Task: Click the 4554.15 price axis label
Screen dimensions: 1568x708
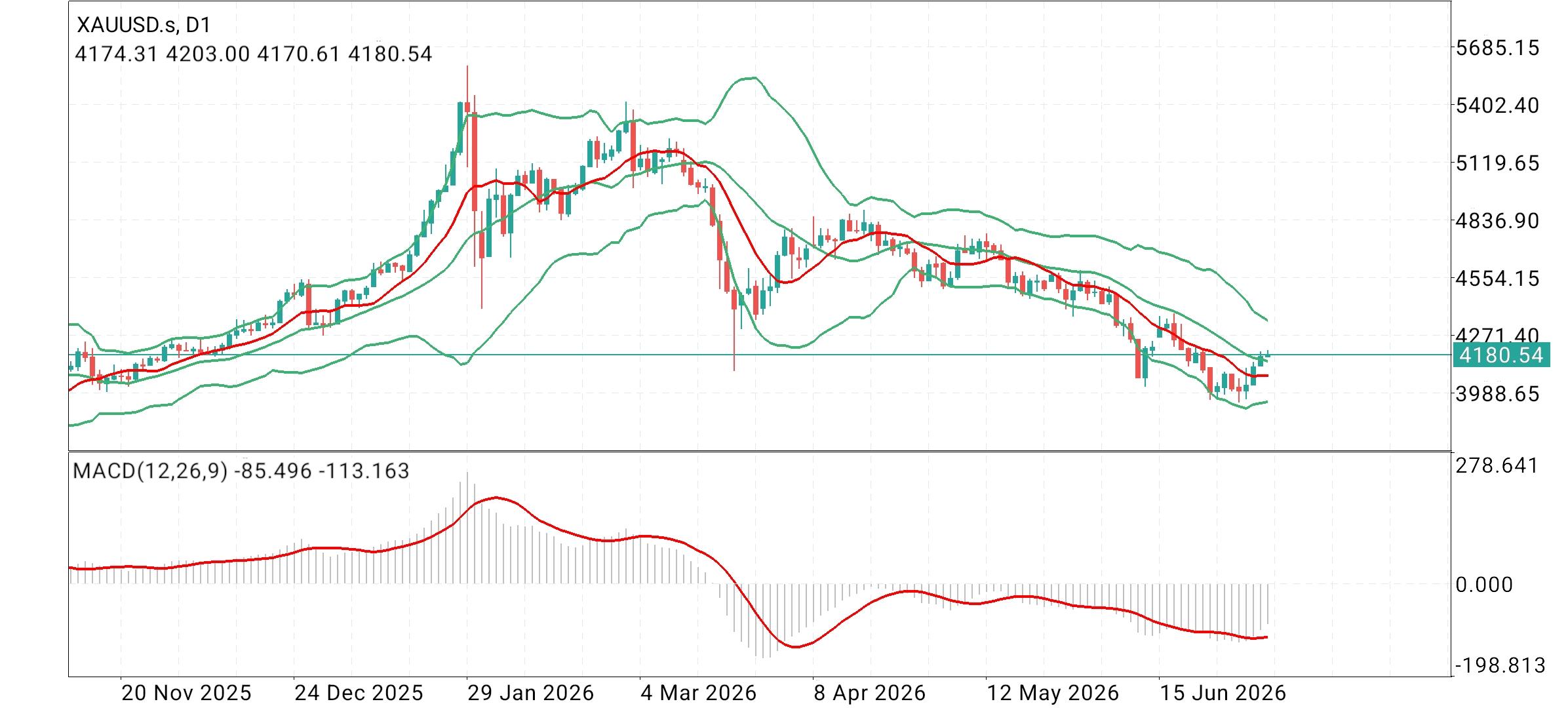Action: tap(1497, 278)
